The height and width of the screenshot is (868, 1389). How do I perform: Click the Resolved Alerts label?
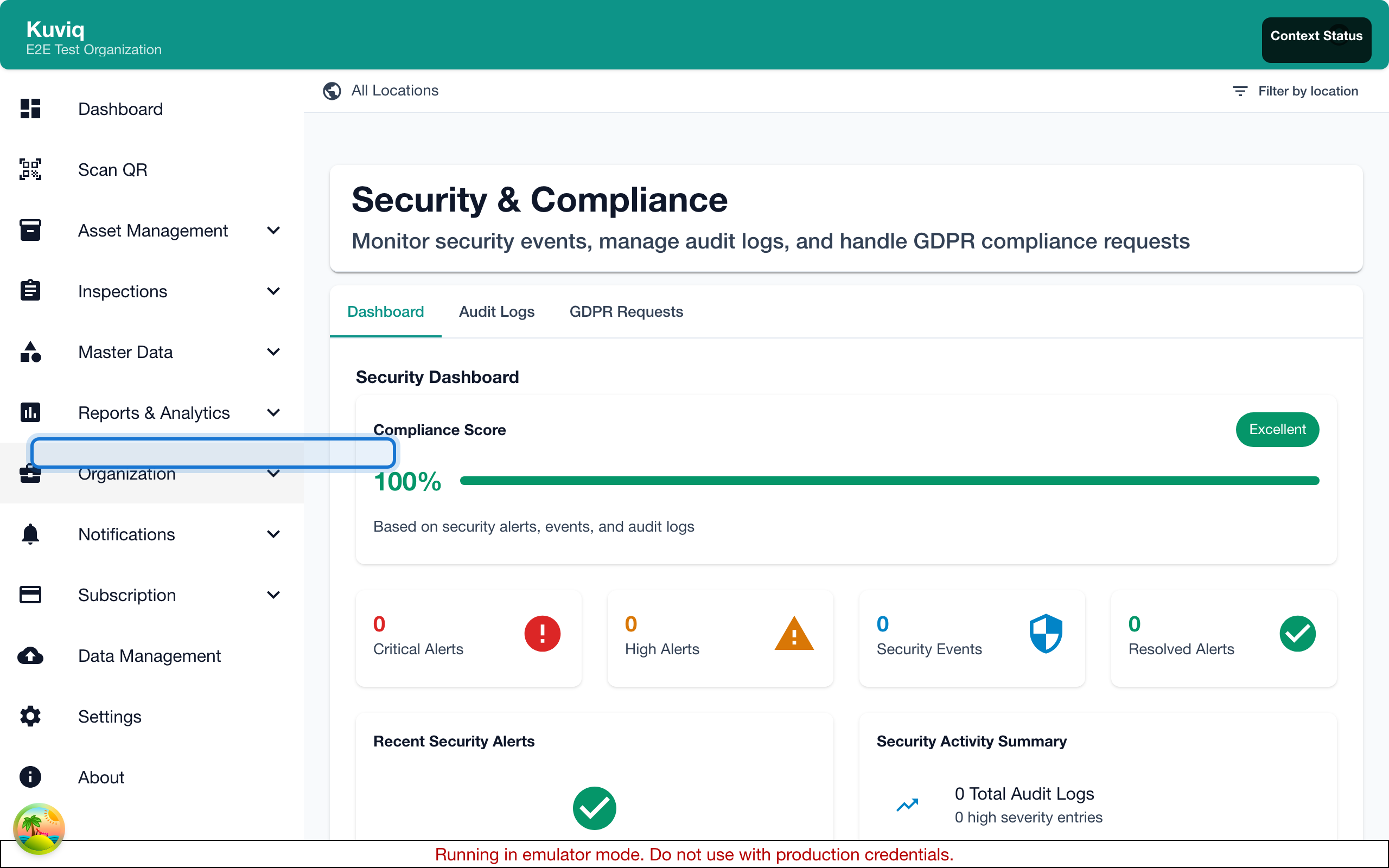[x=1181, y=649]
